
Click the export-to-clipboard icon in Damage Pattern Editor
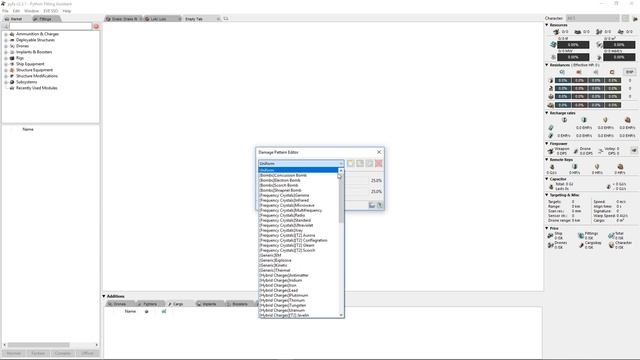(380, 205)
